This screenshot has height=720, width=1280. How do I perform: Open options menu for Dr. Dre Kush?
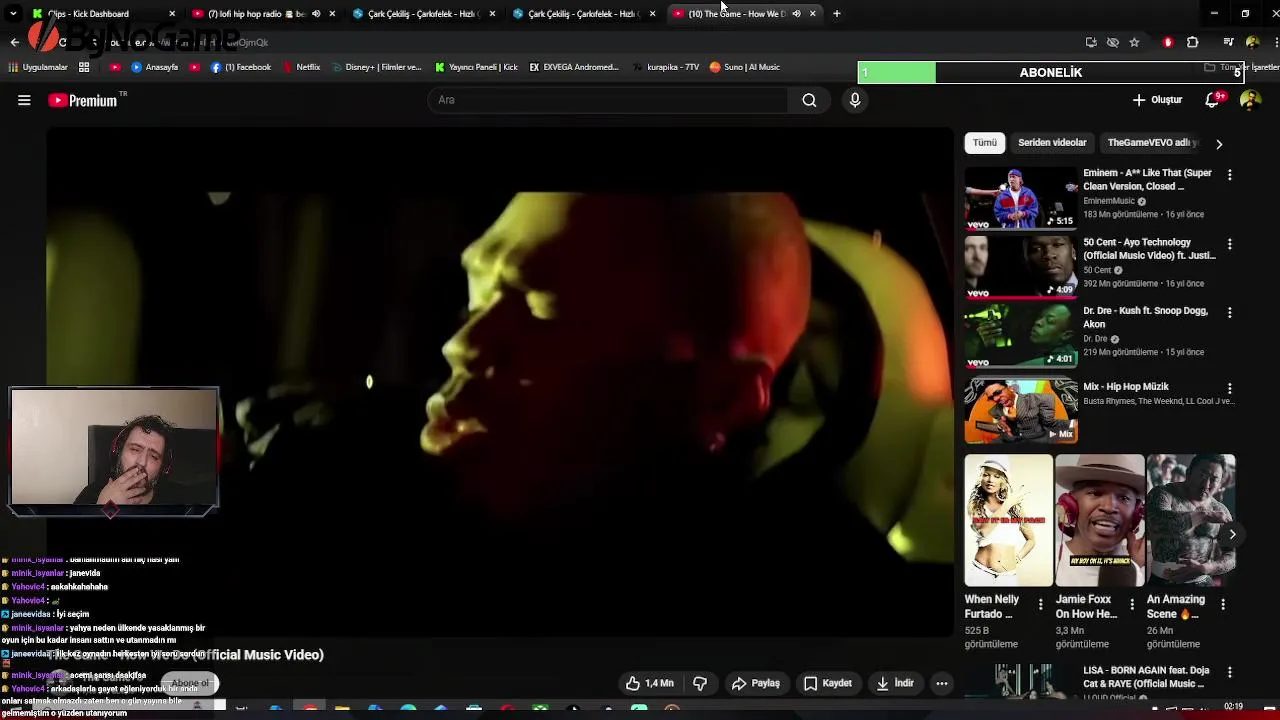tap(1229, 312)
